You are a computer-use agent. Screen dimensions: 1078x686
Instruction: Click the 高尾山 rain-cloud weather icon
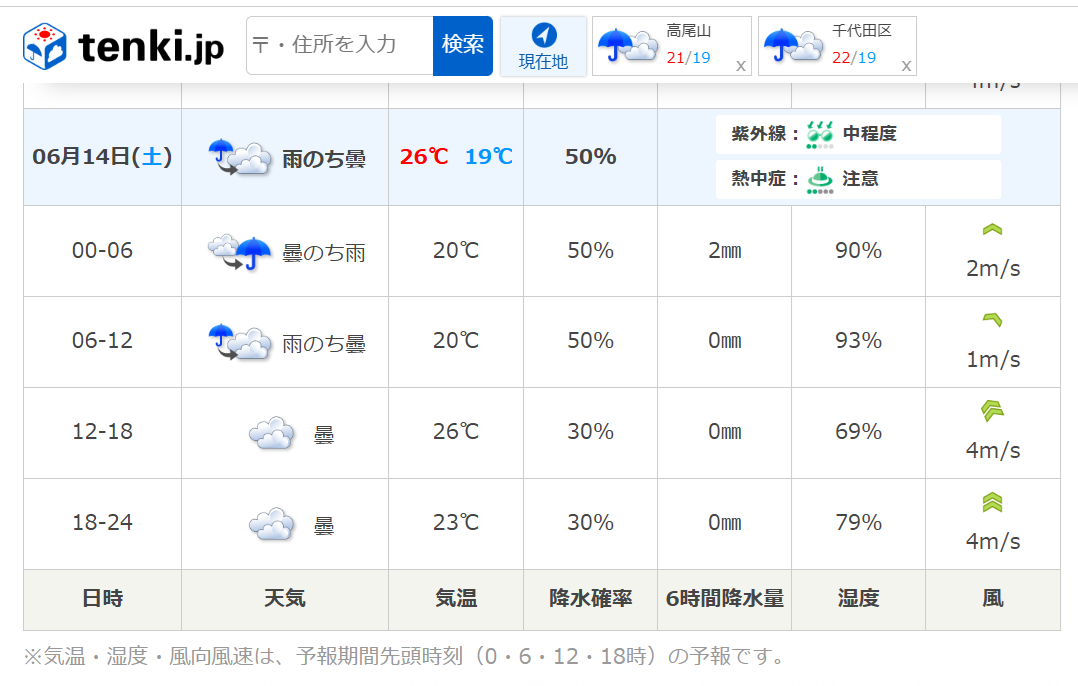[x=628, y=45]
